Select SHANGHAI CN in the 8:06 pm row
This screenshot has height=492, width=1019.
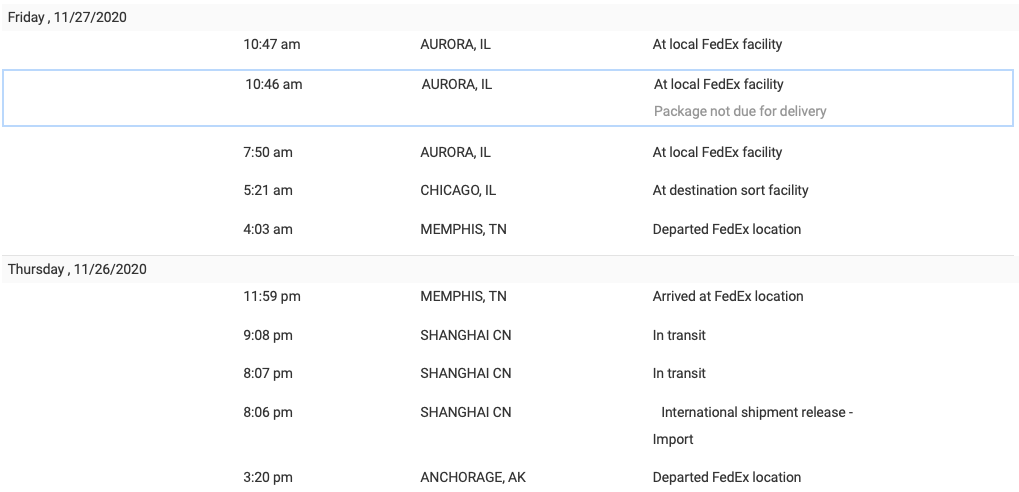coord(465,412)
